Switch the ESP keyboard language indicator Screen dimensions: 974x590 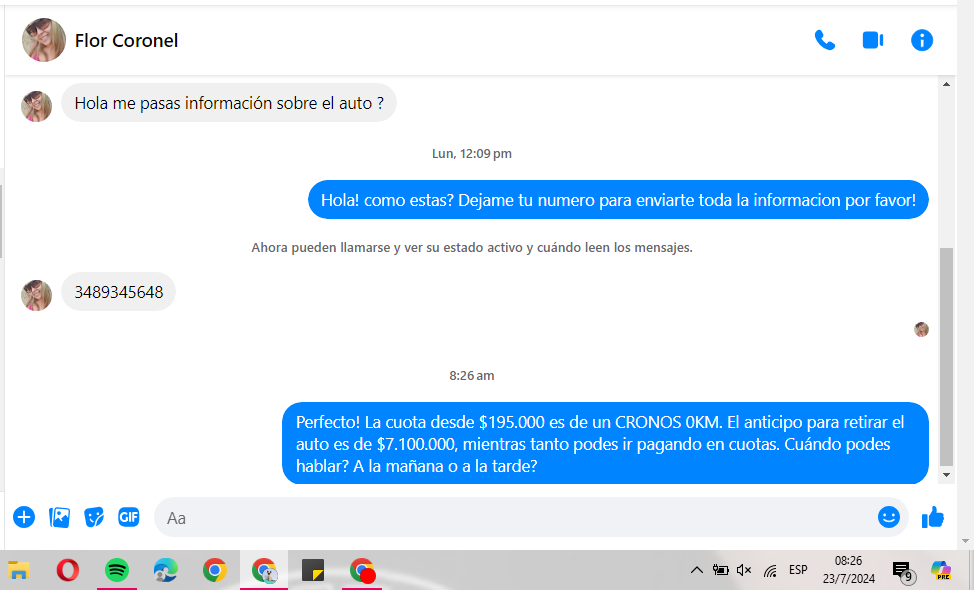tap(798, 570)
